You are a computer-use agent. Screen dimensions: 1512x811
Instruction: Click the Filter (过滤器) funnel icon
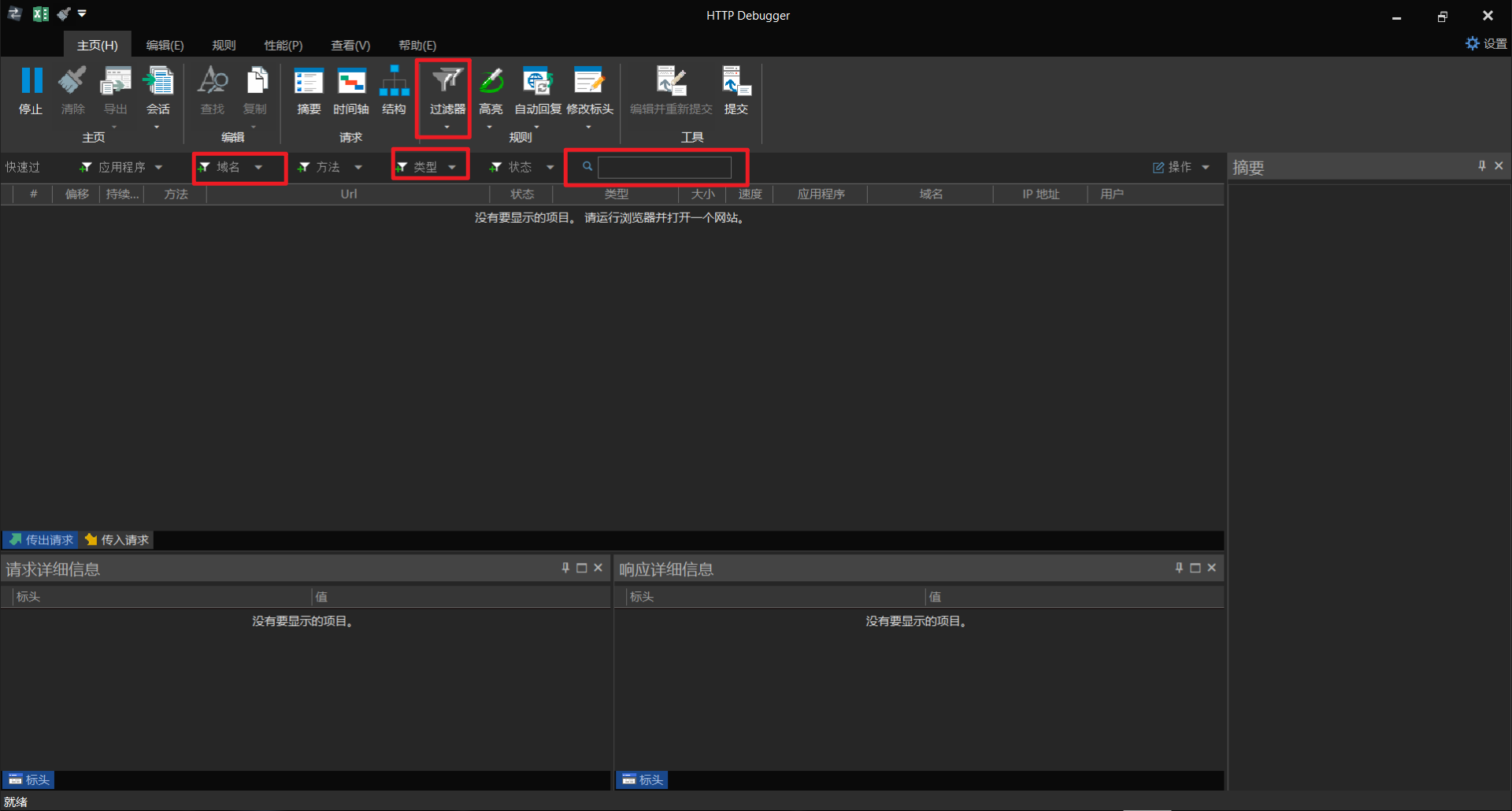pyautogui.click(x=447, y=81)
